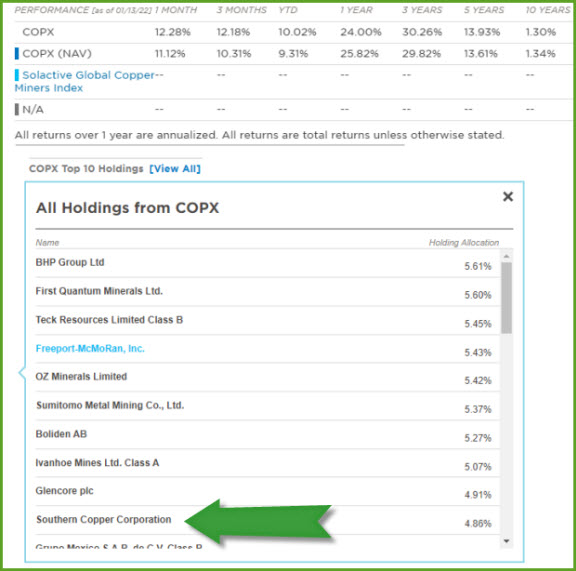Select the Boliden AB holding row
The image size is (576, 571).
tap(267, 435)
